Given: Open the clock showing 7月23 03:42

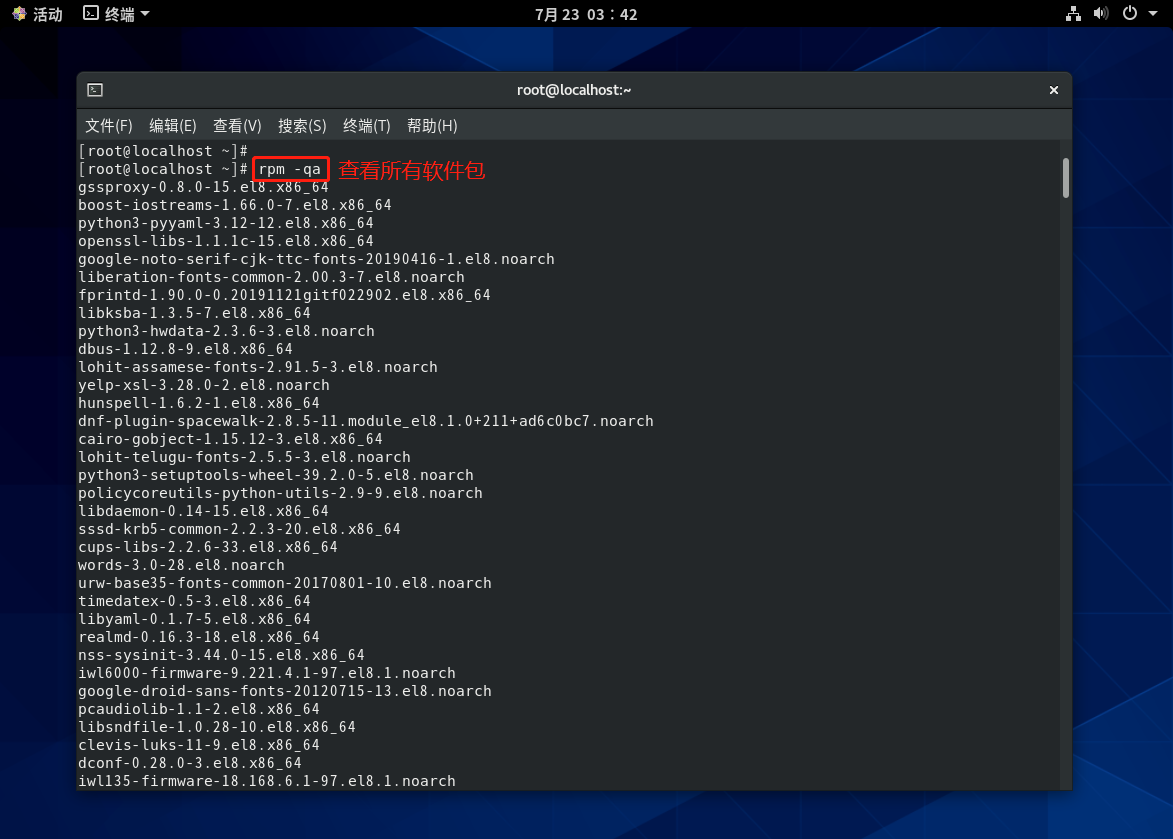Looking at the screenshot, I should pyautogui.click(x=586, y=14).
